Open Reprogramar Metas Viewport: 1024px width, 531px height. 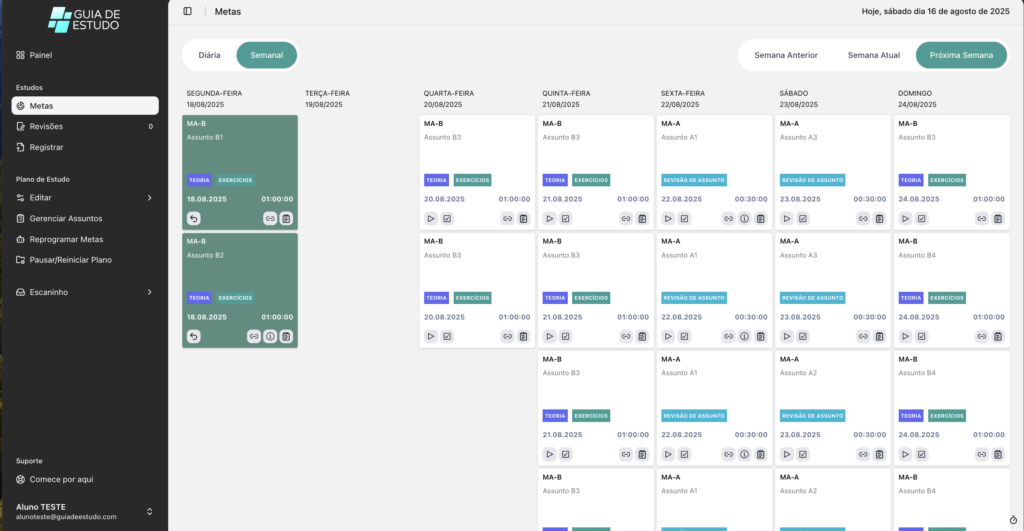point(85,239)
